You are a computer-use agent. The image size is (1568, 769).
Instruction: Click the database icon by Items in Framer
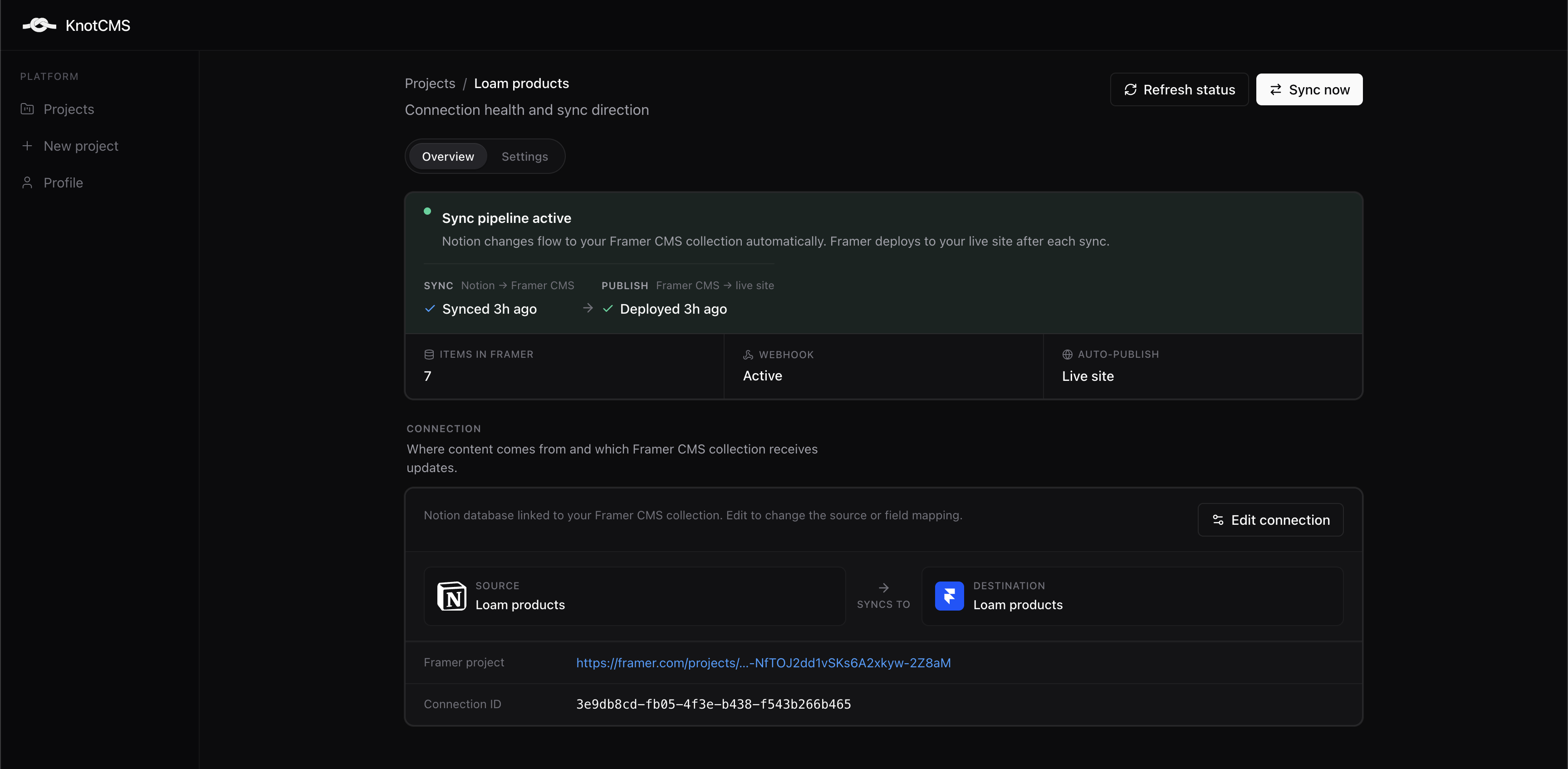(429, 355)
